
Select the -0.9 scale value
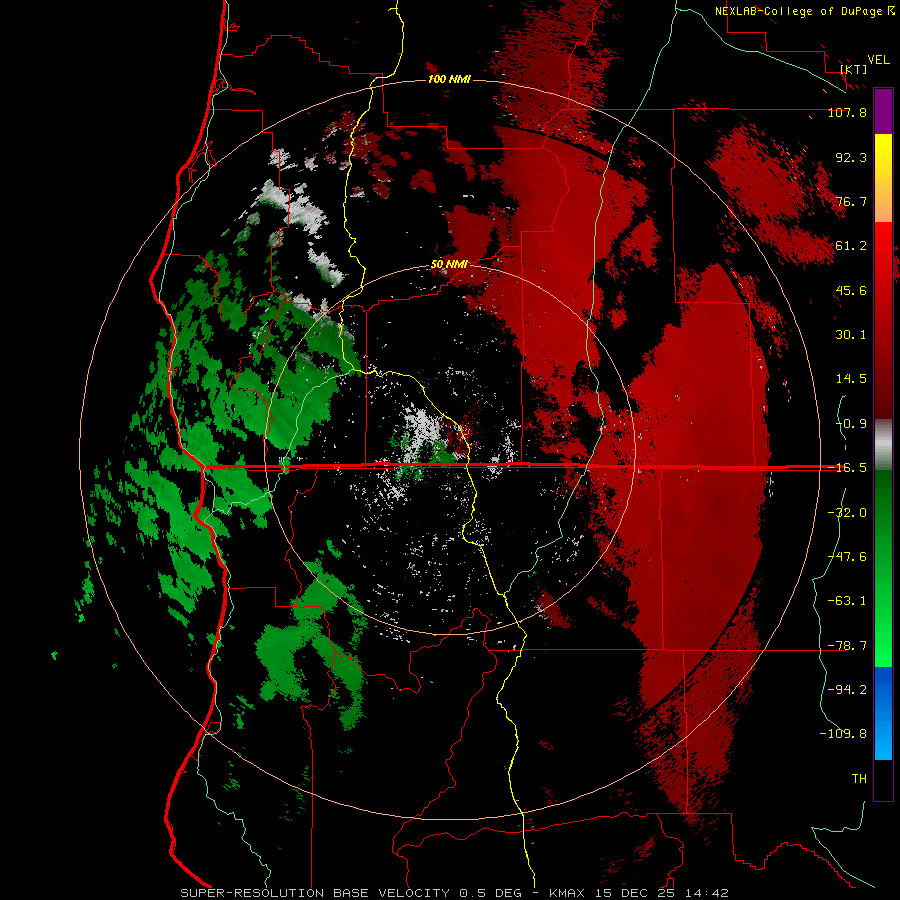click(851, 424)
